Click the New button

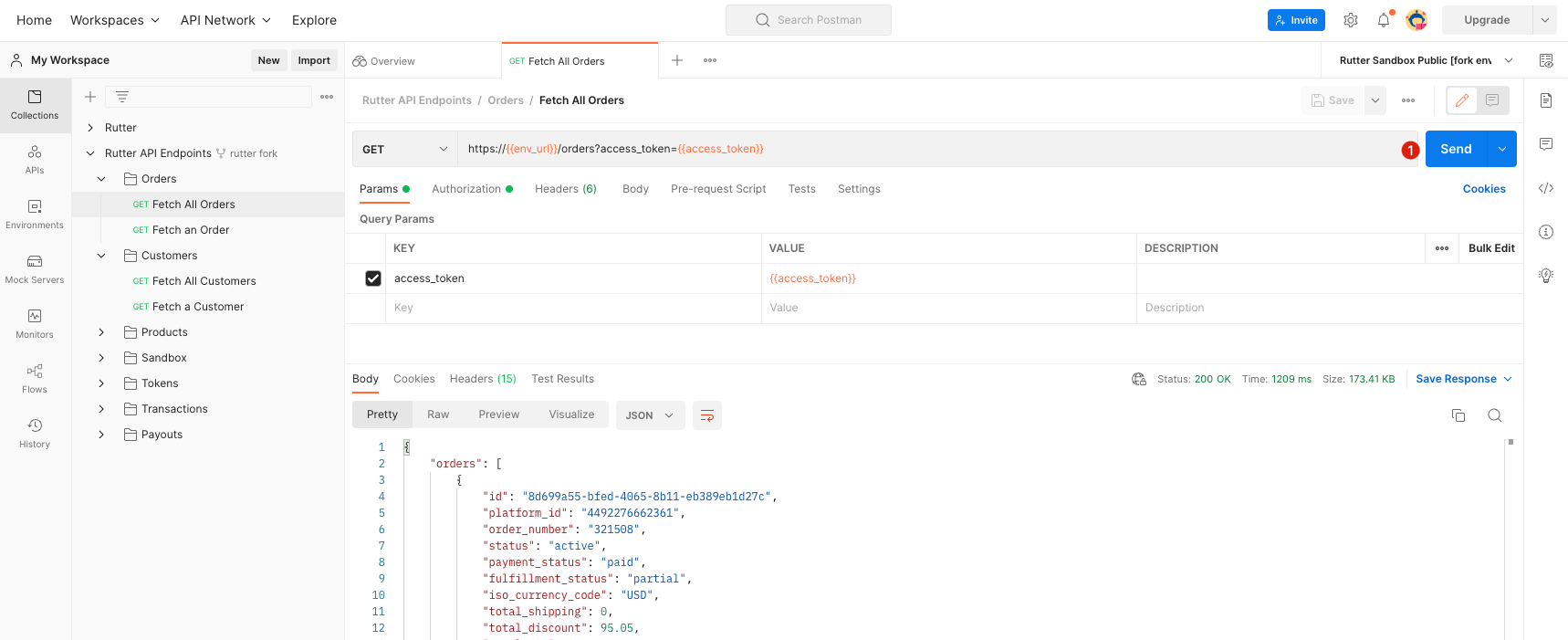click(x=269, y=60)
